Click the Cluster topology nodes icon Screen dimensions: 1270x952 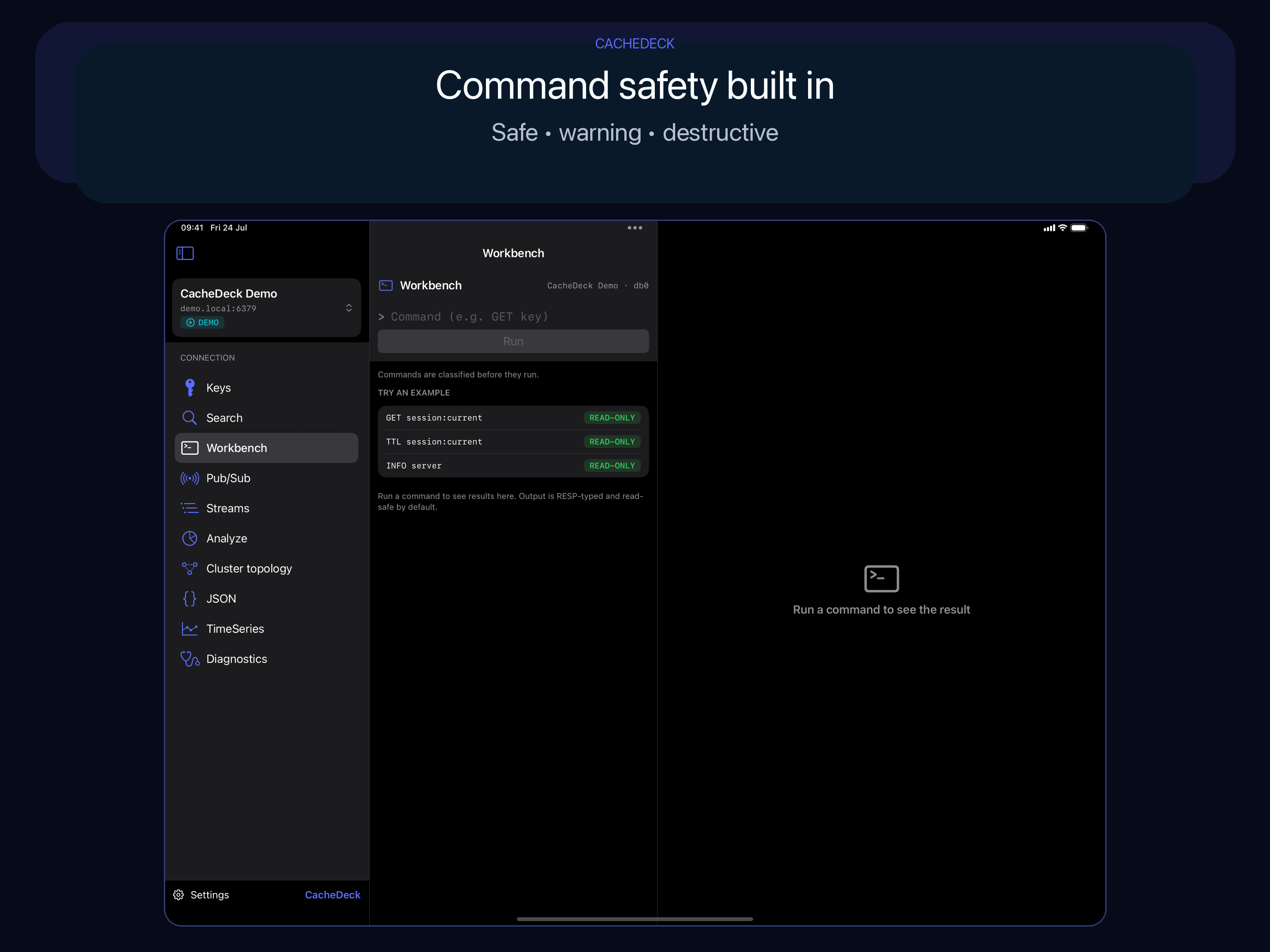190,569
